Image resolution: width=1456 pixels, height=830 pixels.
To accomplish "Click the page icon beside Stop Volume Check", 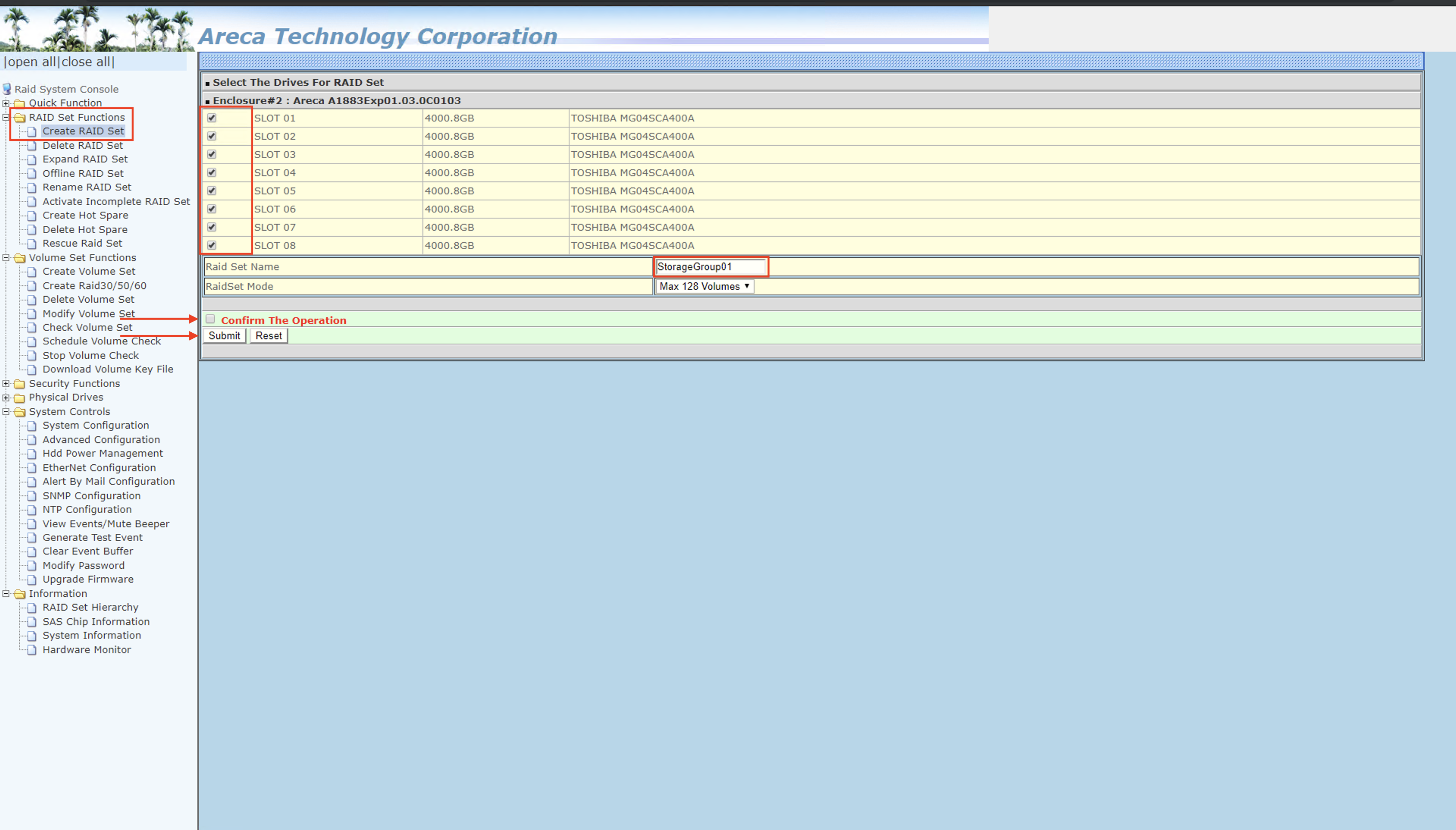I will (32, 356).
